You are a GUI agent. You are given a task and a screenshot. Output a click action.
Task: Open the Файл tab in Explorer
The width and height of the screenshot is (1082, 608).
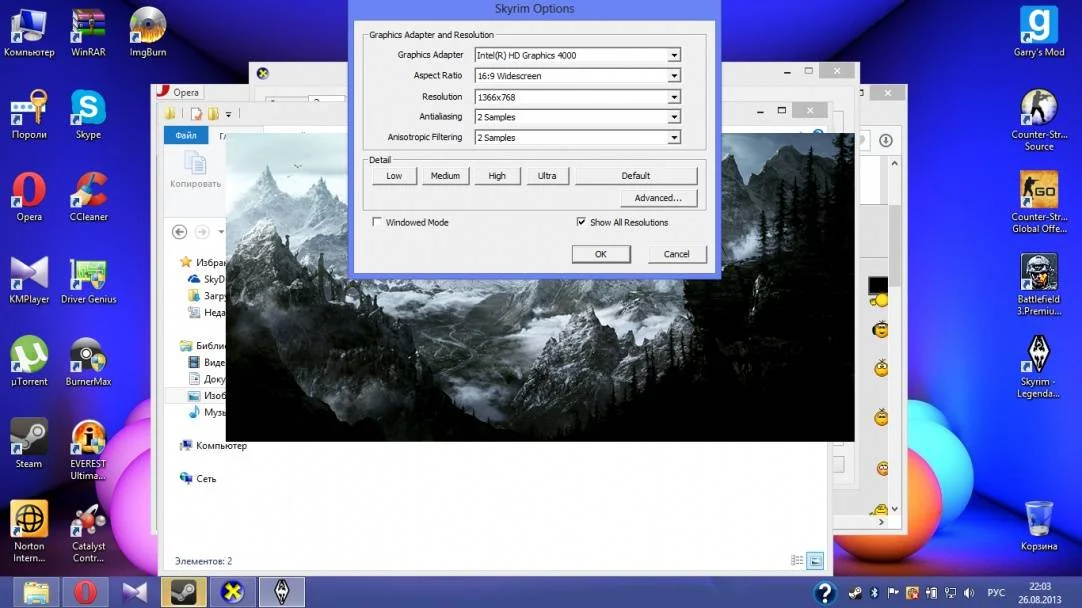pos(186,135)
